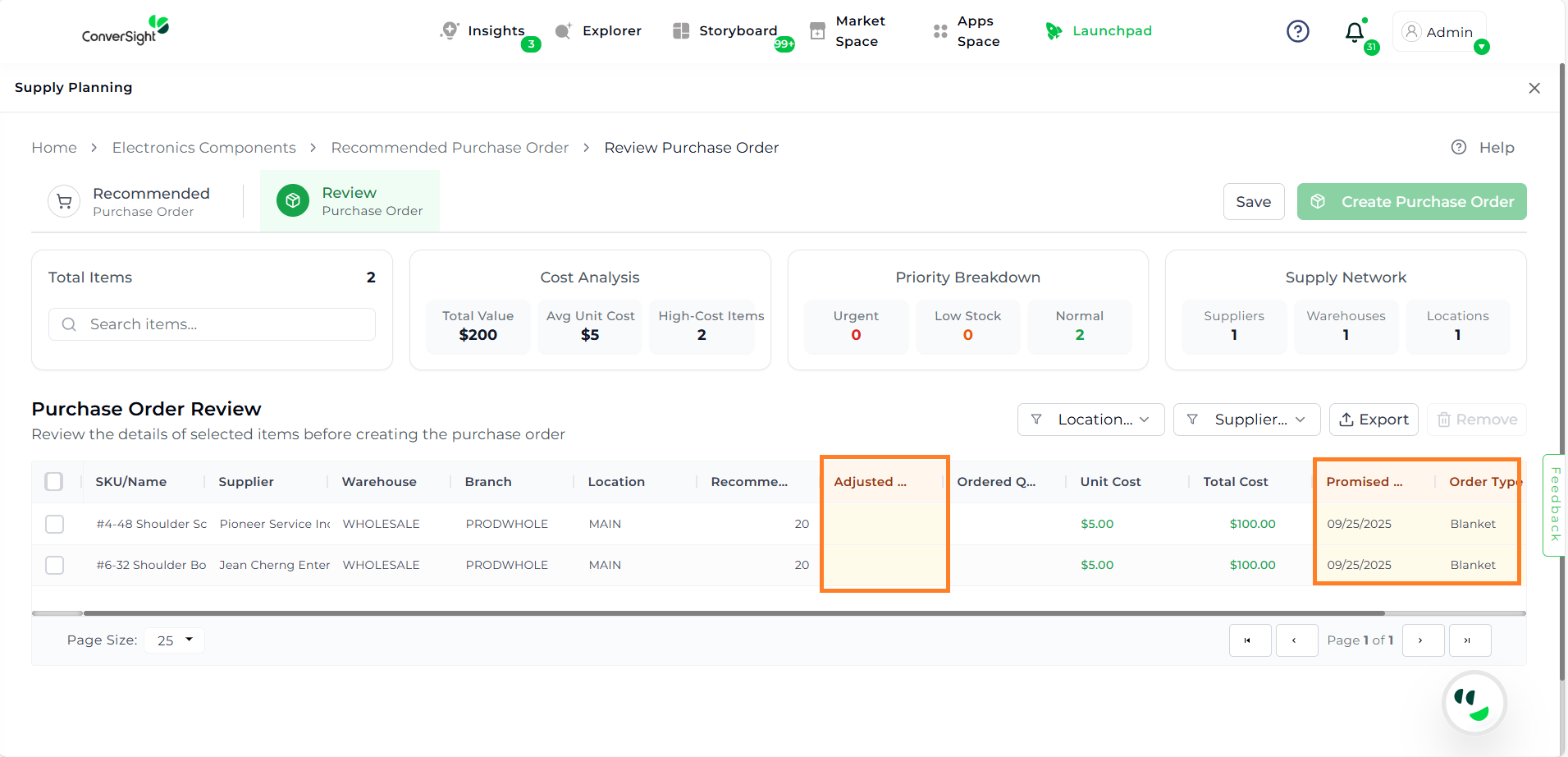Go to the last page of results
Screen dimensions: 1568x757
1469,640
